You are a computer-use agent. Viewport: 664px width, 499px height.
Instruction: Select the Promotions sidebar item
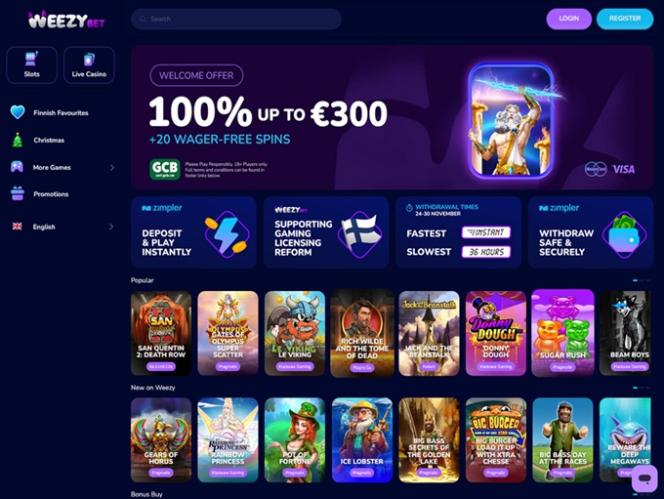pyautogui.click(x=62, y=194)
